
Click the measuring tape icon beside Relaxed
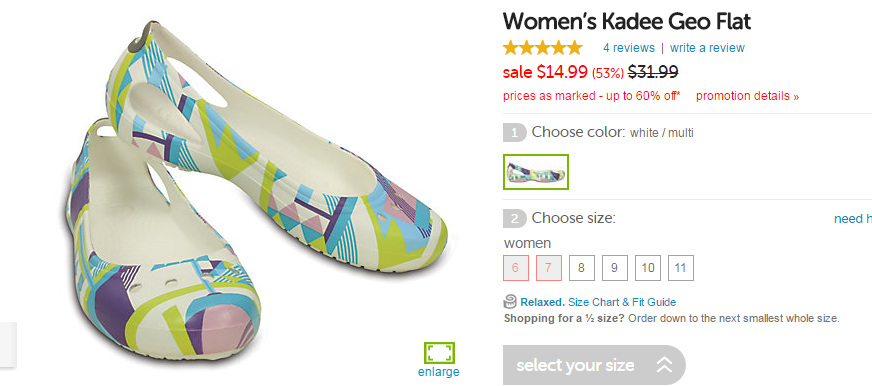pyautogui.click(x=510, y=303)
